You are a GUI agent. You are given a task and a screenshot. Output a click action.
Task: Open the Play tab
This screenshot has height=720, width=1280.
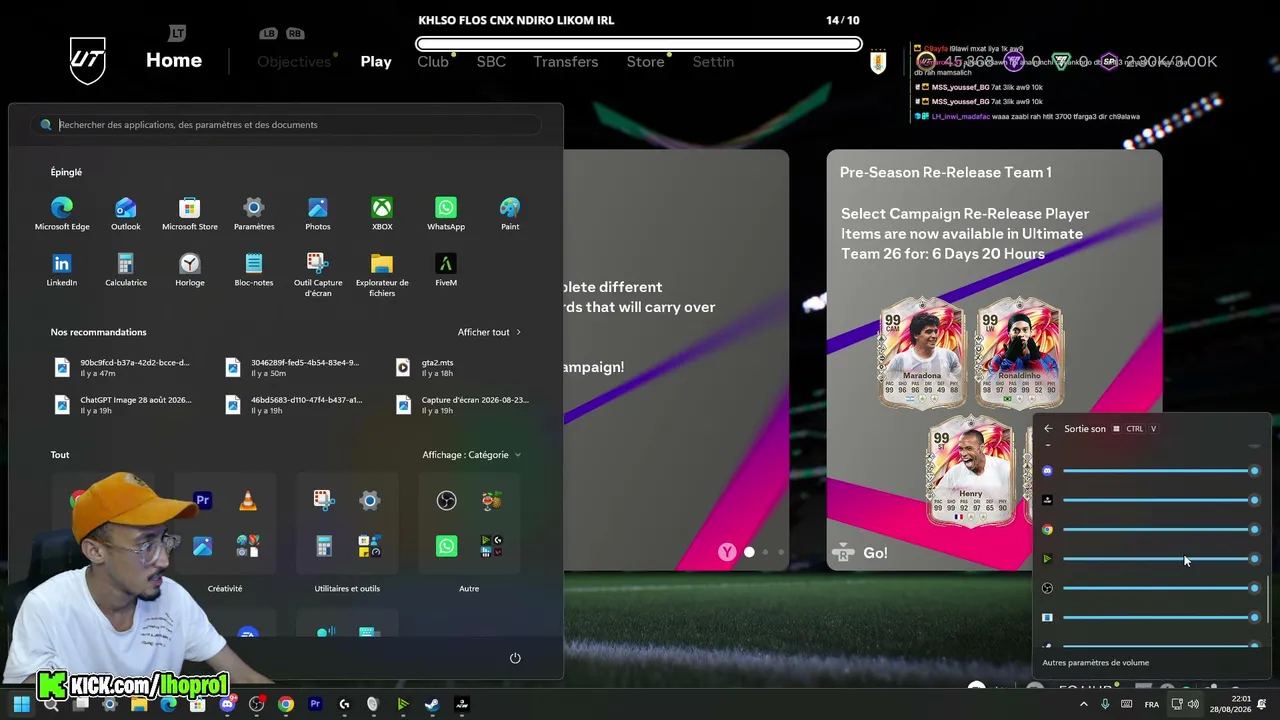tap(376, 62)
